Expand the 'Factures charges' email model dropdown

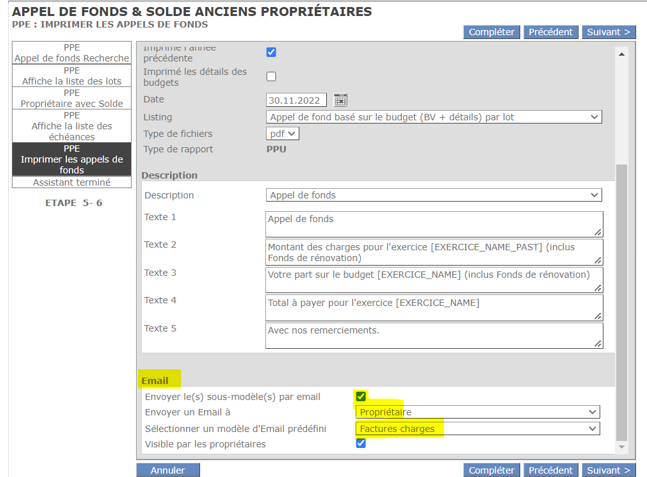point(478,428)
